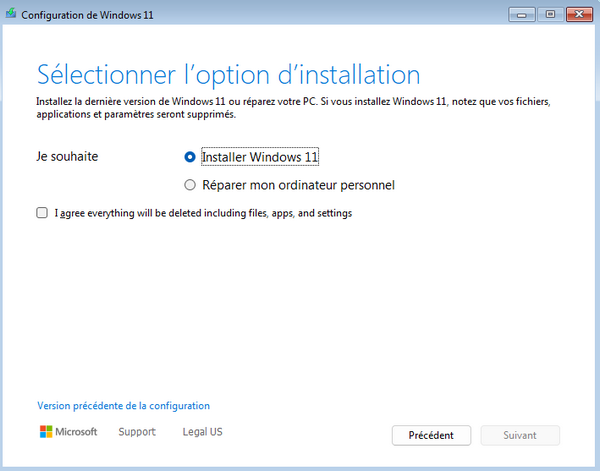Click the "I agree everything will be deleted" text

click(x=203, y=213)
